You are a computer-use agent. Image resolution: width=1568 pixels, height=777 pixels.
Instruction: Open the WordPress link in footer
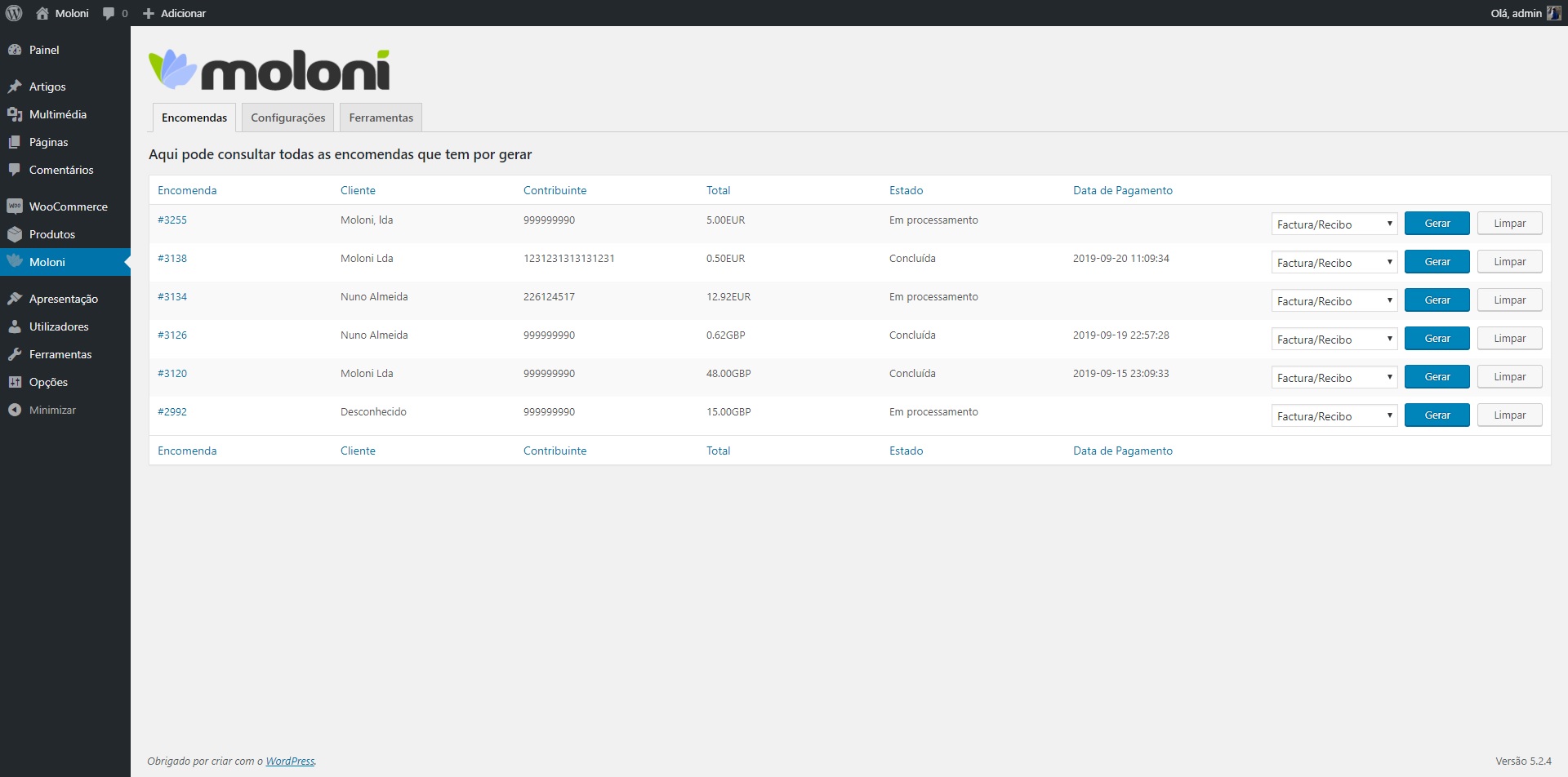tap(290, 761)
